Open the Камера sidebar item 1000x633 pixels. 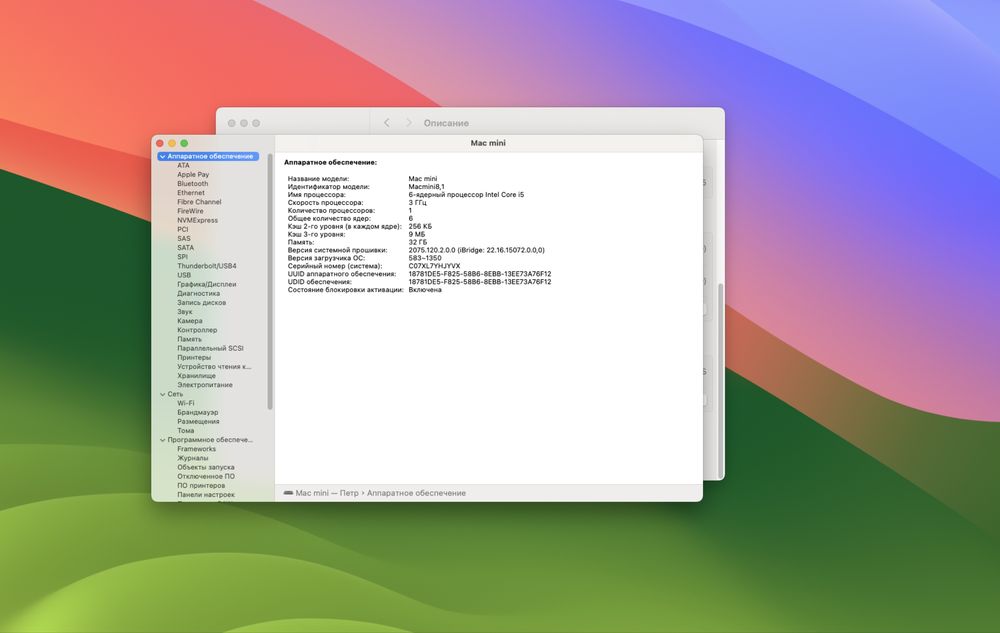point(189,321)
